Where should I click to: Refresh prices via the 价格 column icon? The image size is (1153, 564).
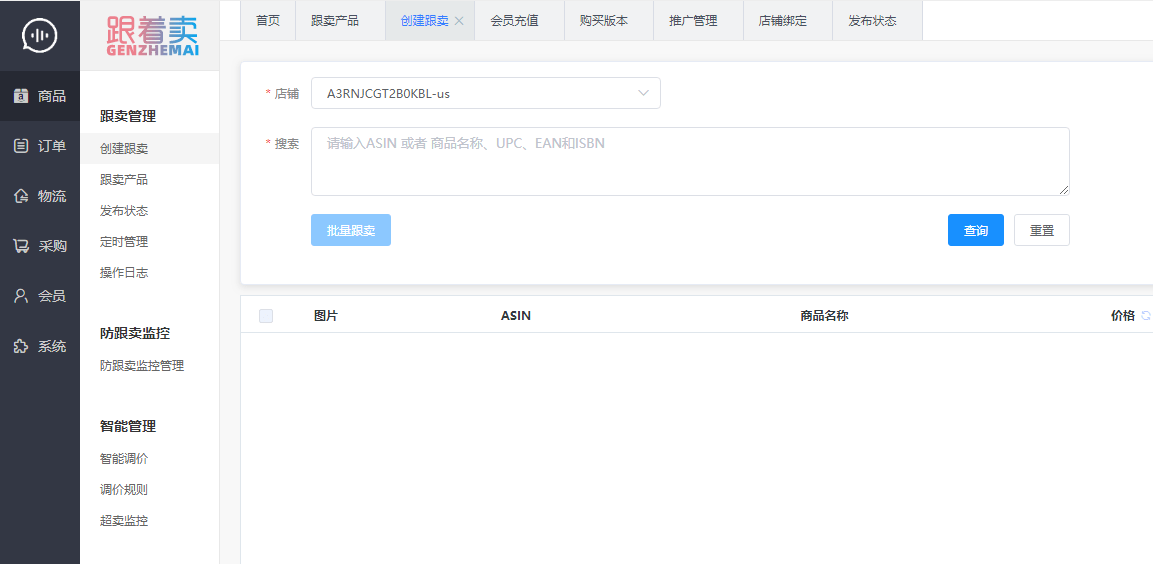[x=1146, y=315]
